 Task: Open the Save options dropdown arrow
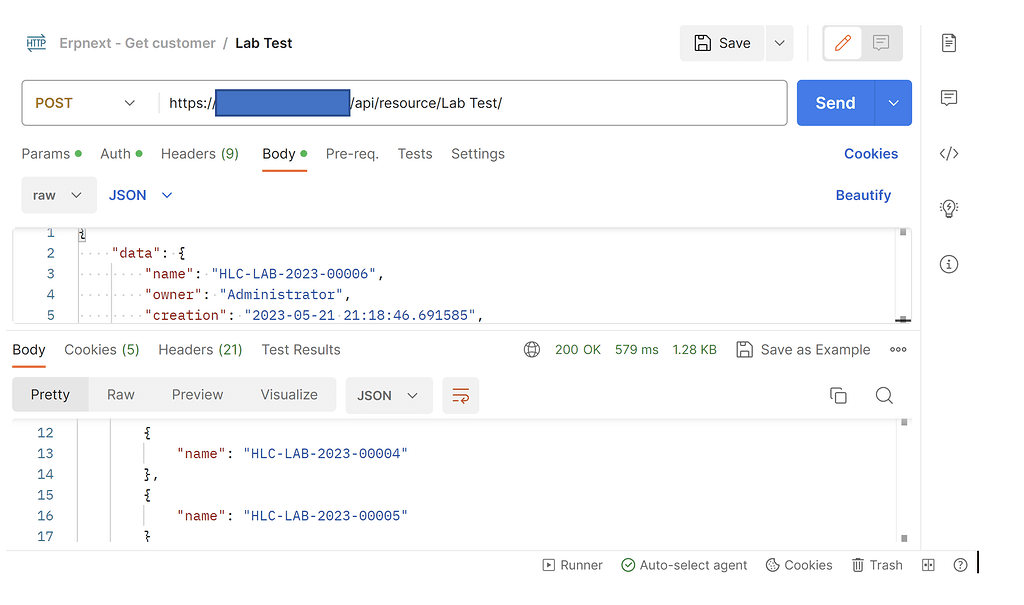point(779,43)
